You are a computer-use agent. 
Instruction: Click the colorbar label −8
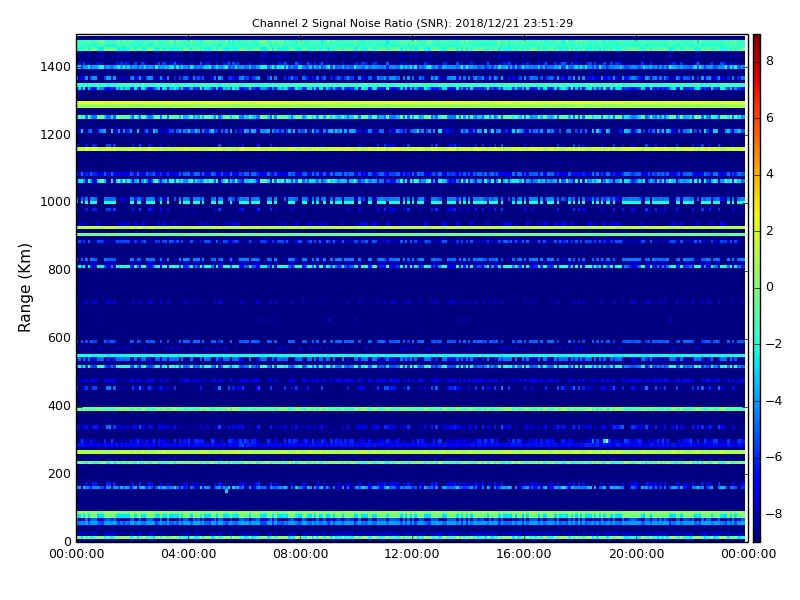pyautogui.click(x=774, y=514)
